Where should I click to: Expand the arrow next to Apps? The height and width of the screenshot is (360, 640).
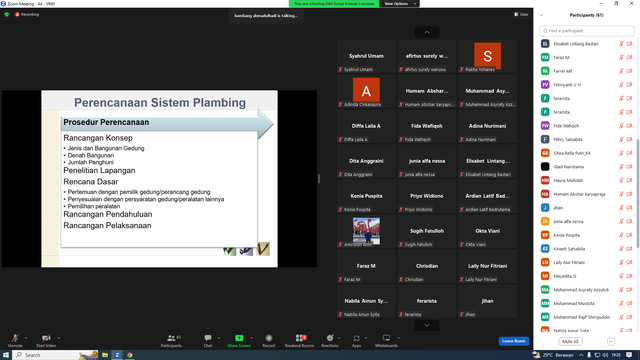point(366,338)
